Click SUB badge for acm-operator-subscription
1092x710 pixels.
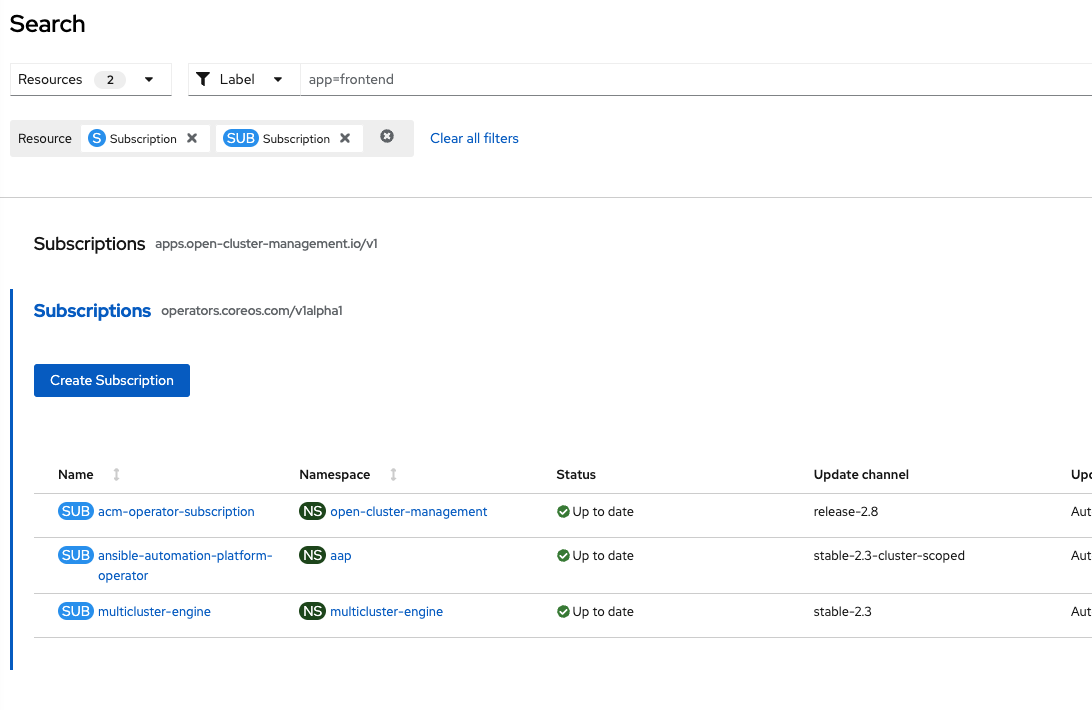point(76,512)
